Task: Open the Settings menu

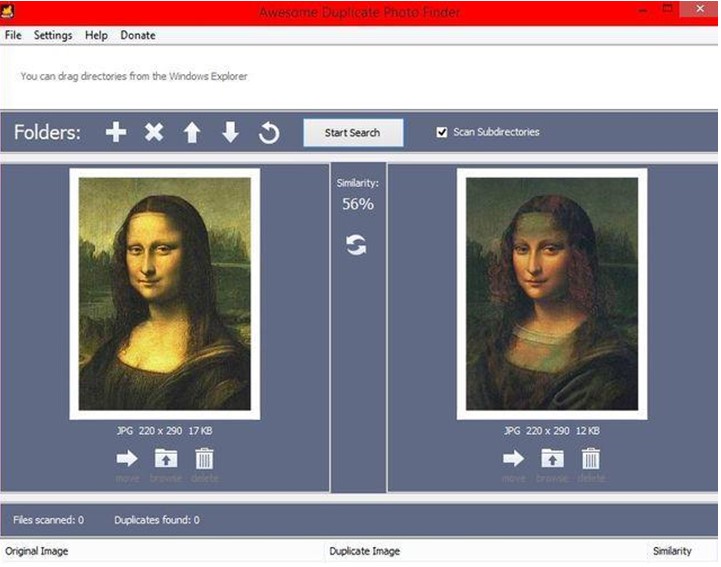Action: coord(53,35)
